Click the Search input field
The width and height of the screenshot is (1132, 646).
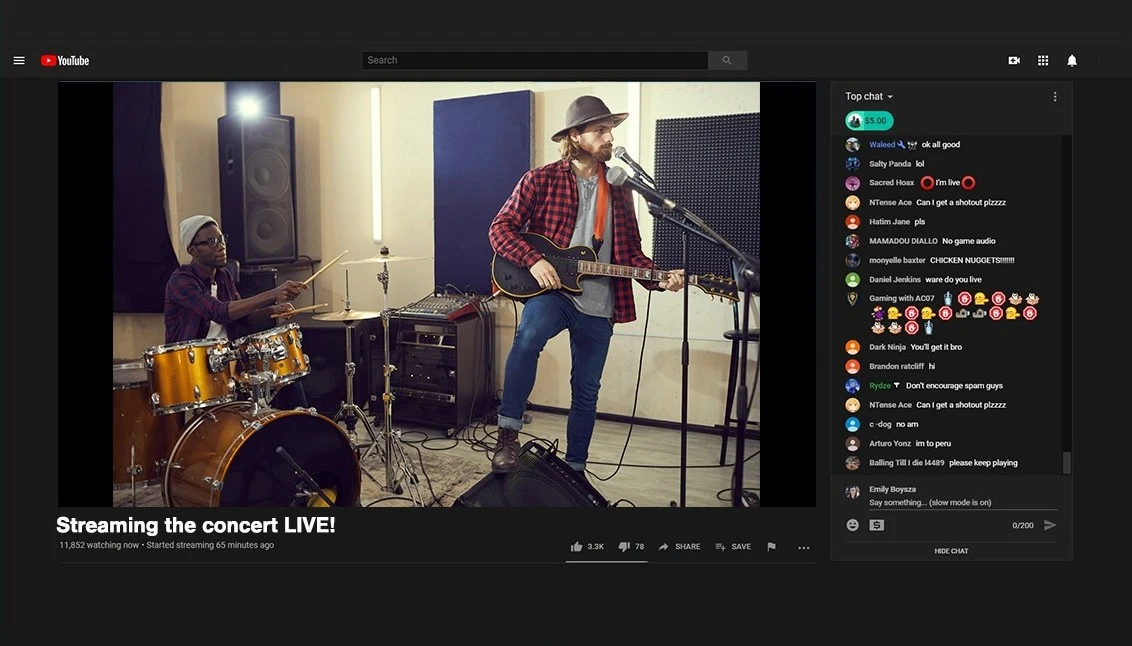535,60
